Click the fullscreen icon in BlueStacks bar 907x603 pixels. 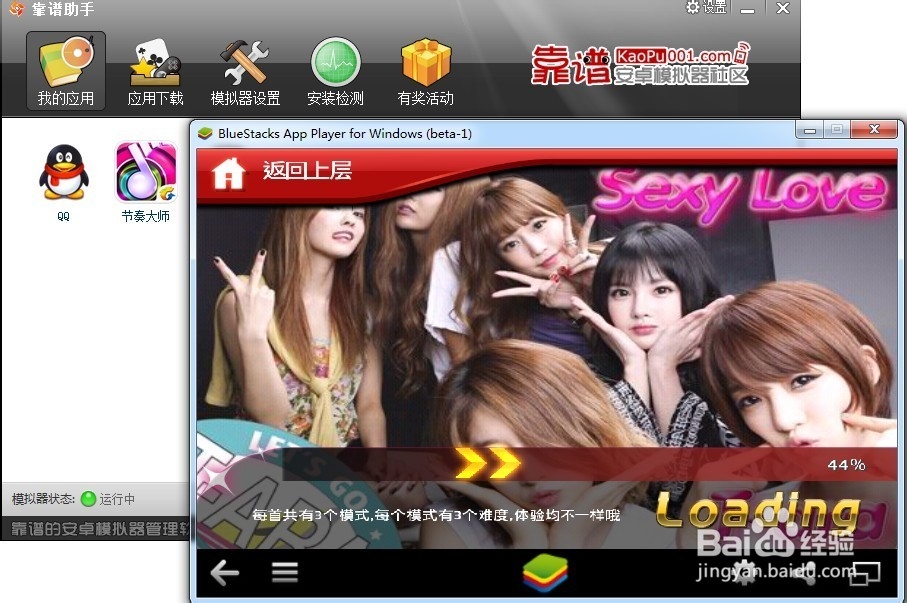coord(867,572)
